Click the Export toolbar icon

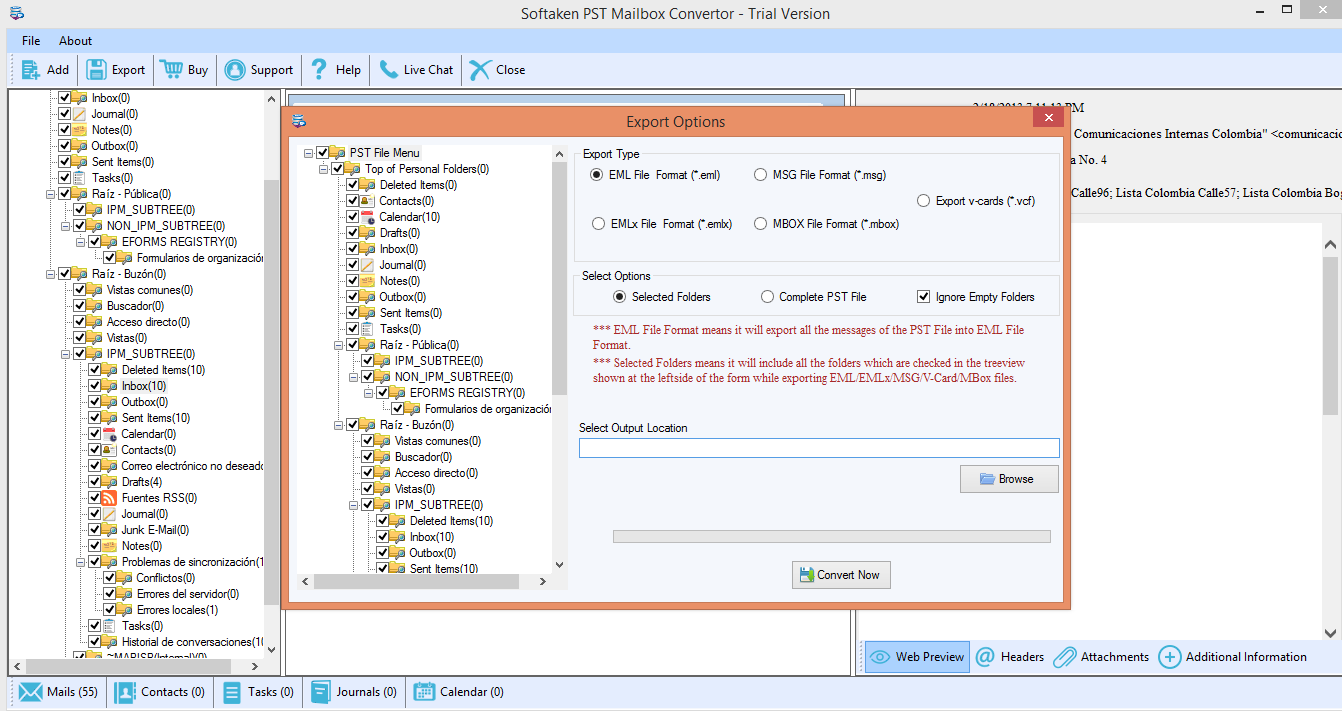pos(96,70)
